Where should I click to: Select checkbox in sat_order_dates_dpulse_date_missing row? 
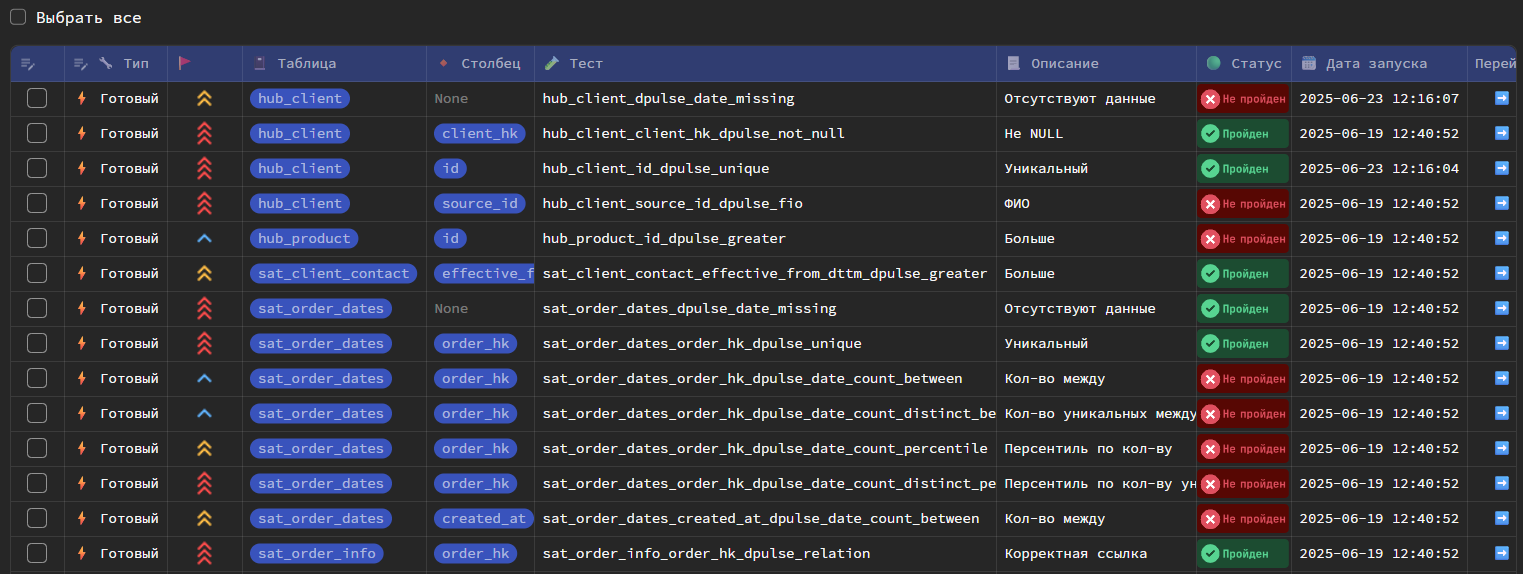(37, 308)
